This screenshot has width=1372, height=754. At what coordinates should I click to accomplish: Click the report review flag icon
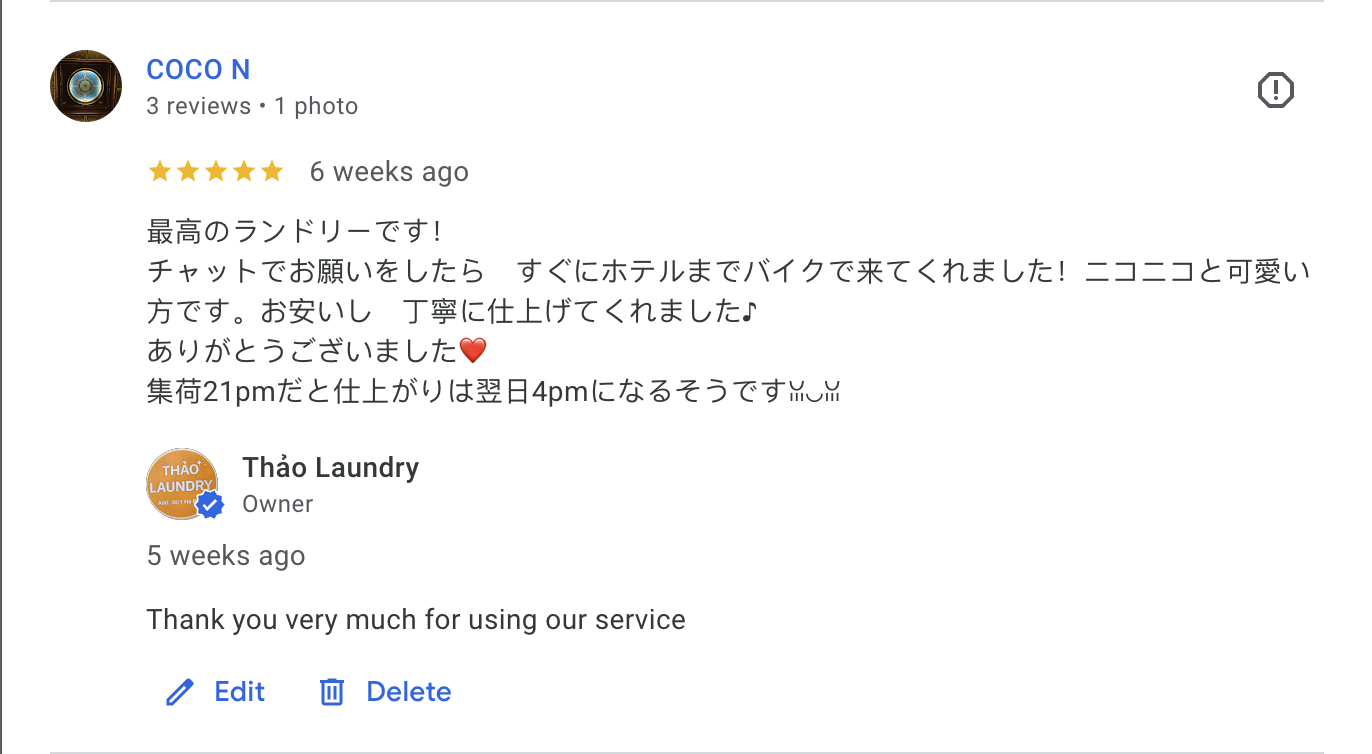[1275, 90]
